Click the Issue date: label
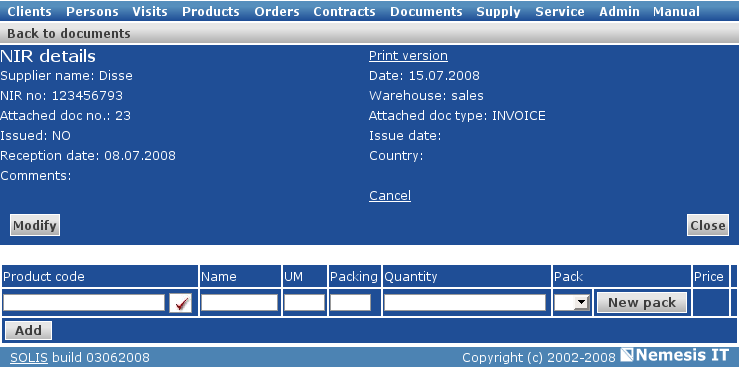 click(405, 136)
